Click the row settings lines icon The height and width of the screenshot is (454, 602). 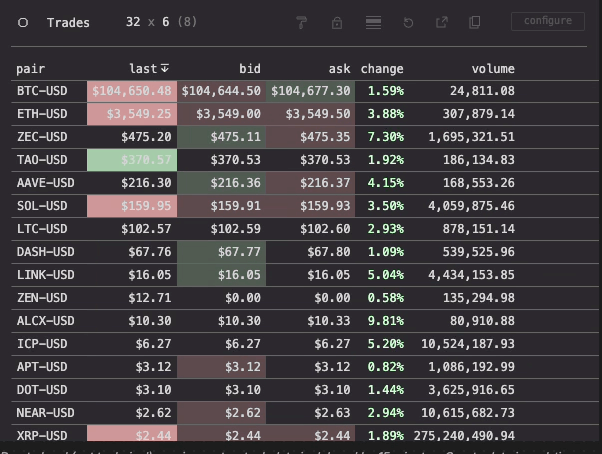373,22
